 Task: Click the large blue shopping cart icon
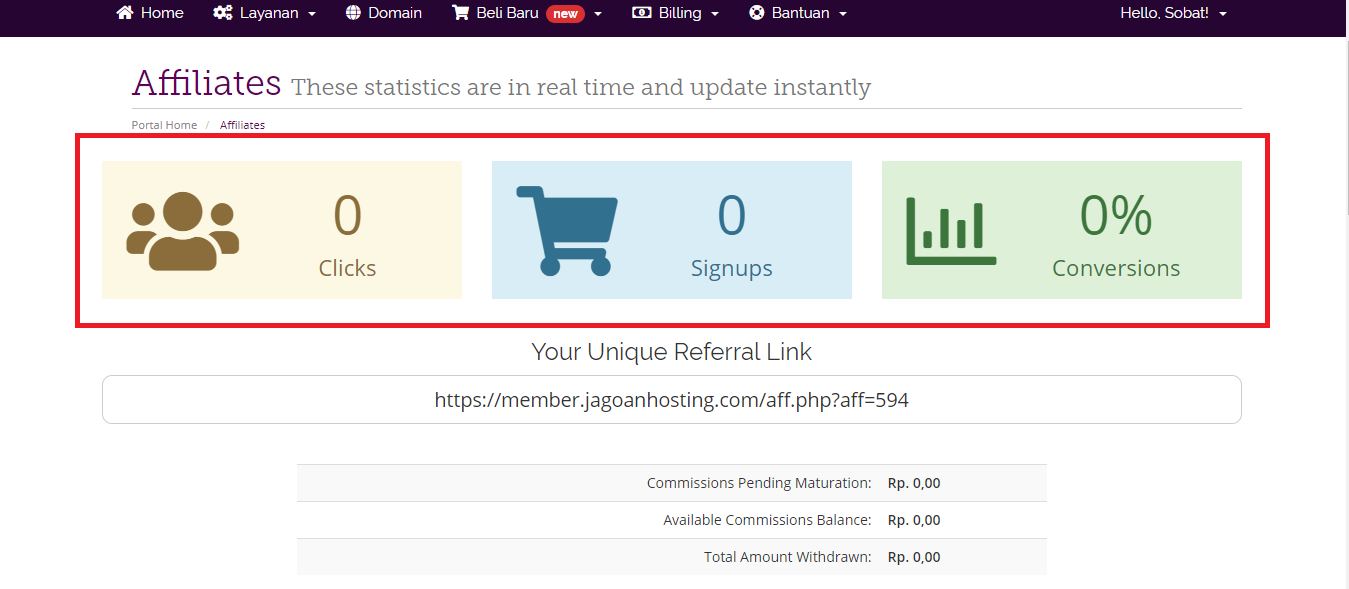pyautogui.click(x=567, y=230)
